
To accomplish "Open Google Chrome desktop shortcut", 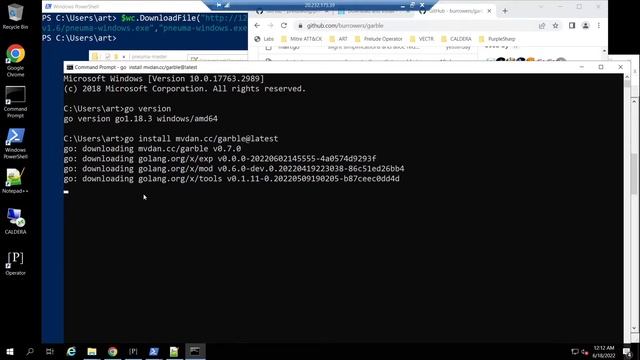I will pos(15,60).
